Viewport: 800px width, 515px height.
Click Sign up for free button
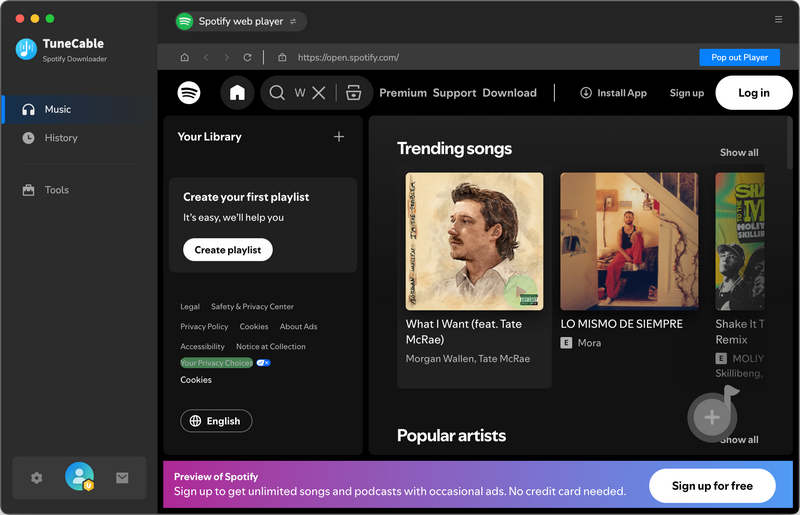tap(712, 486)
